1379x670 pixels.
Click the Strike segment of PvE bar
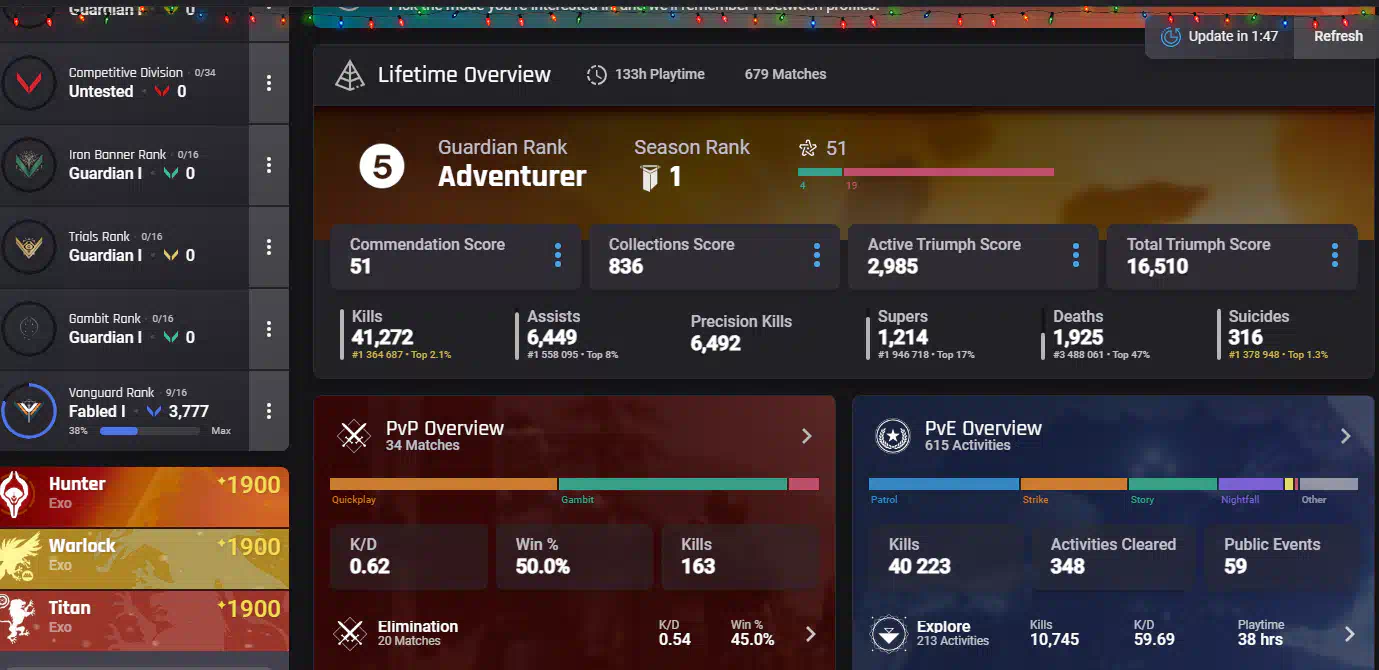pos(1074,484)
